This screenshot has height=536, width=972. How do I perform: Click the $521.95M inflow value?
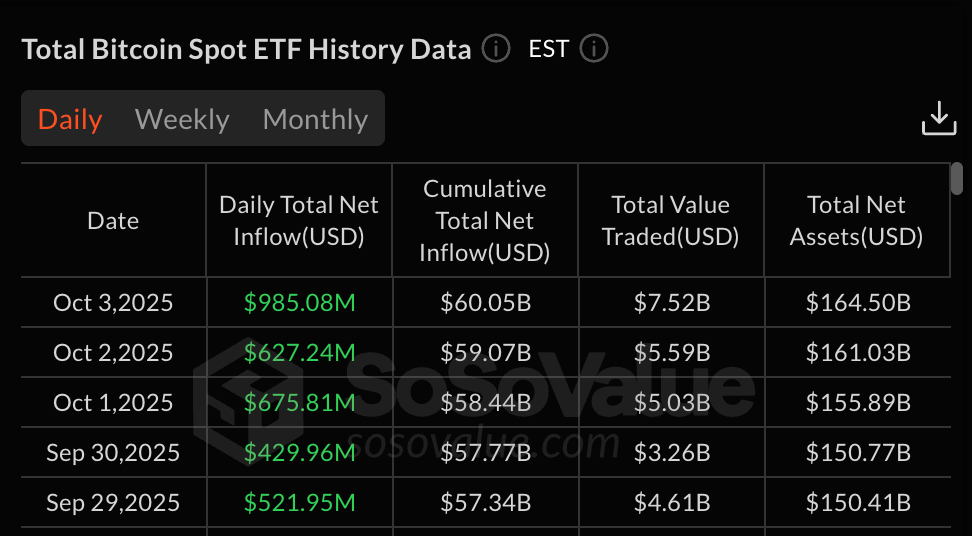(x=299, y=503)
